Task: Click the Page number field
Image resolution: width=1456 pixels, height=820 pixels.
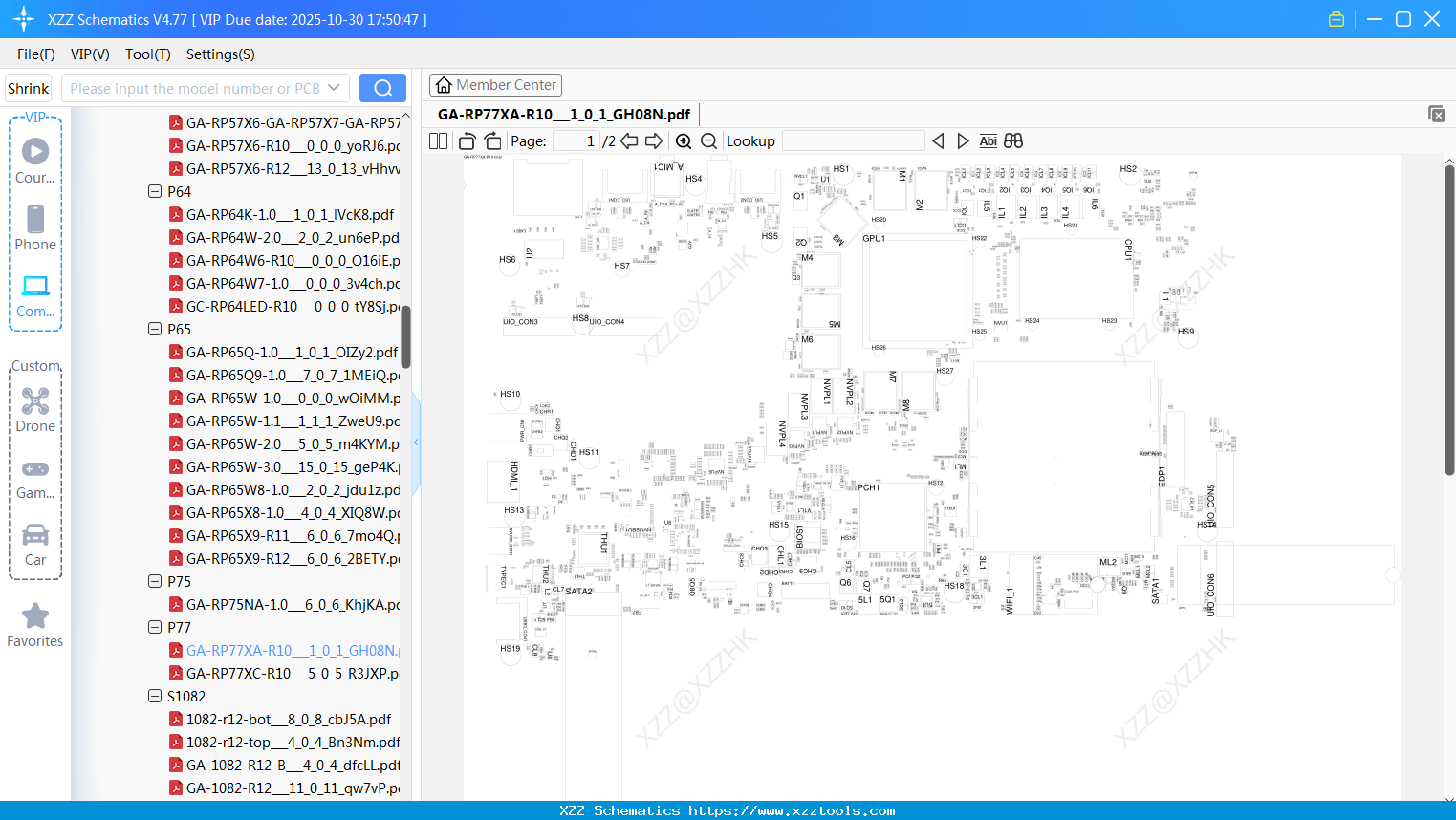Action: point(576,140)
